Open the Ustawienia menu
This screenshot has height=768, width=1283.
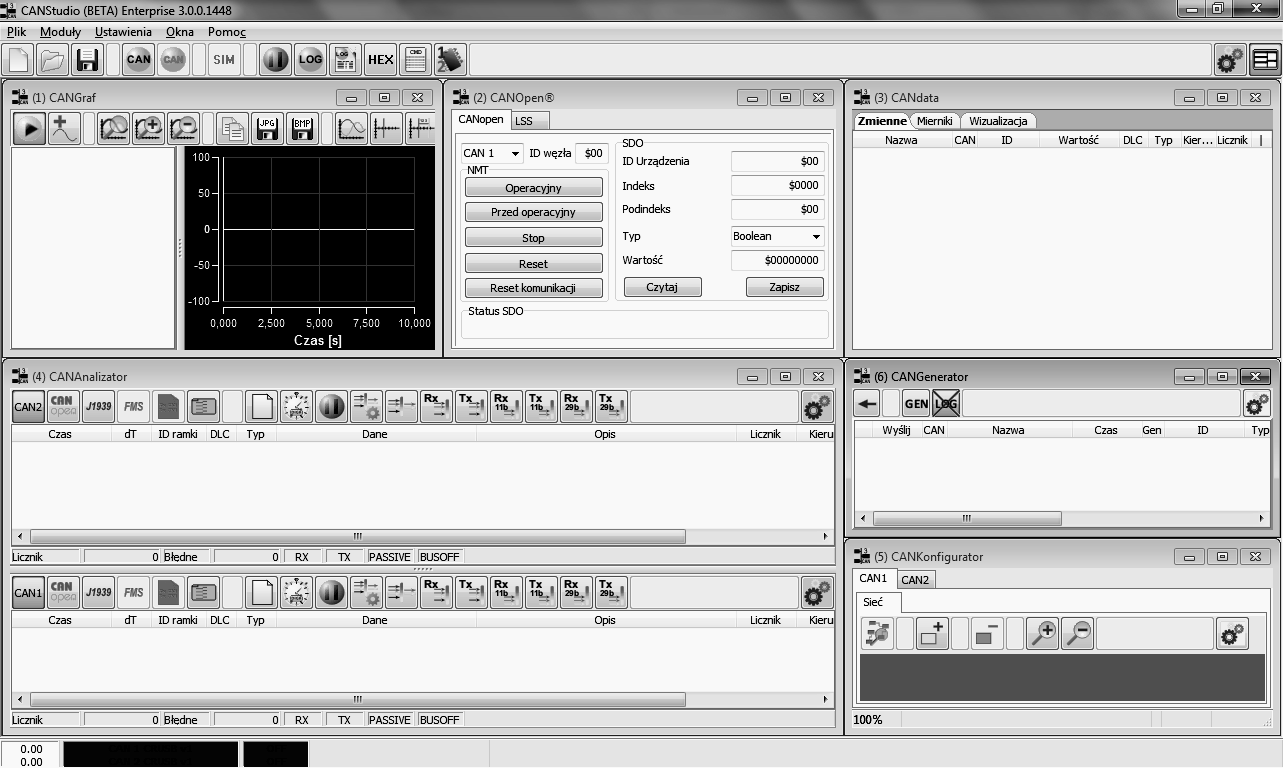123,32
